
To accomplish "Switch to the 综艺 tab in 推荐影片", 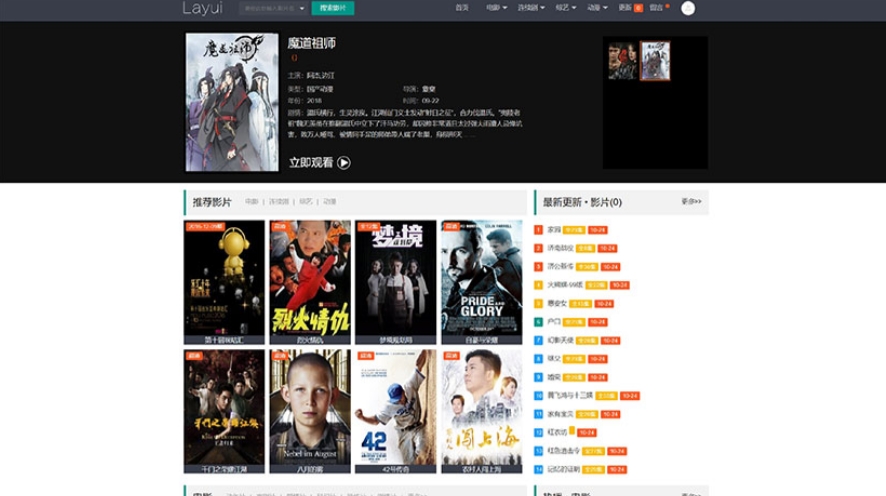I will click(306, 202).
